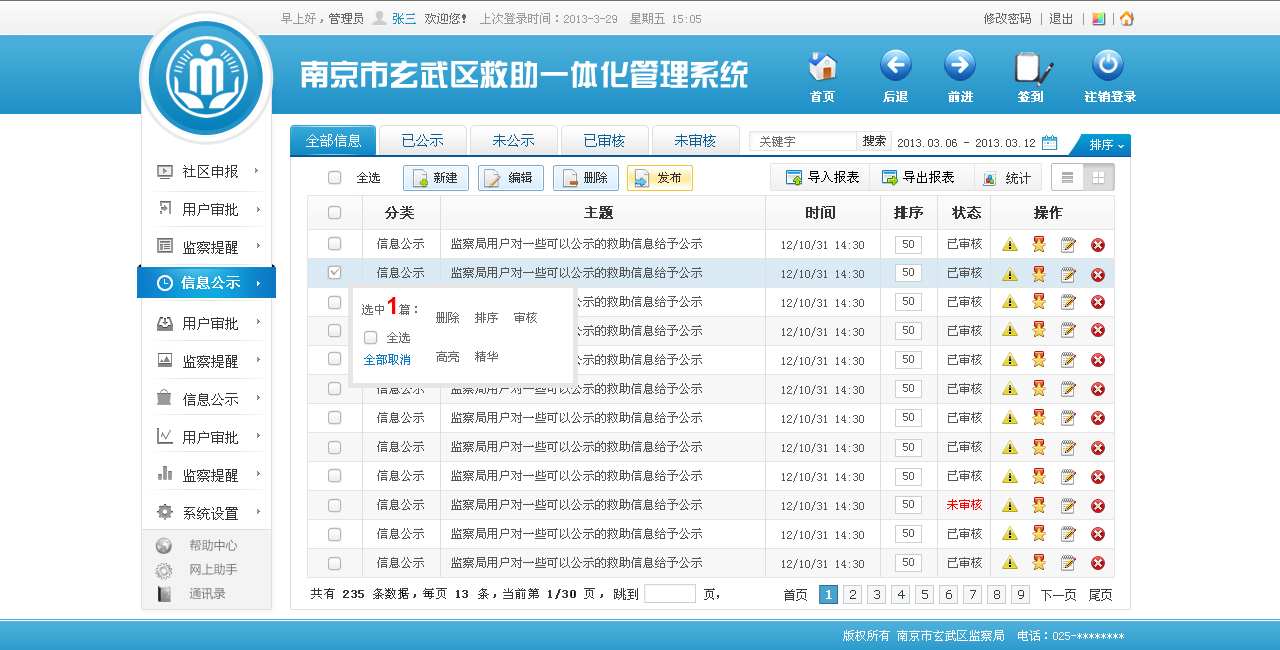Click the user avatar icon beside 张三
This screenshot has height=650, width=1280.
coord(379,18)
